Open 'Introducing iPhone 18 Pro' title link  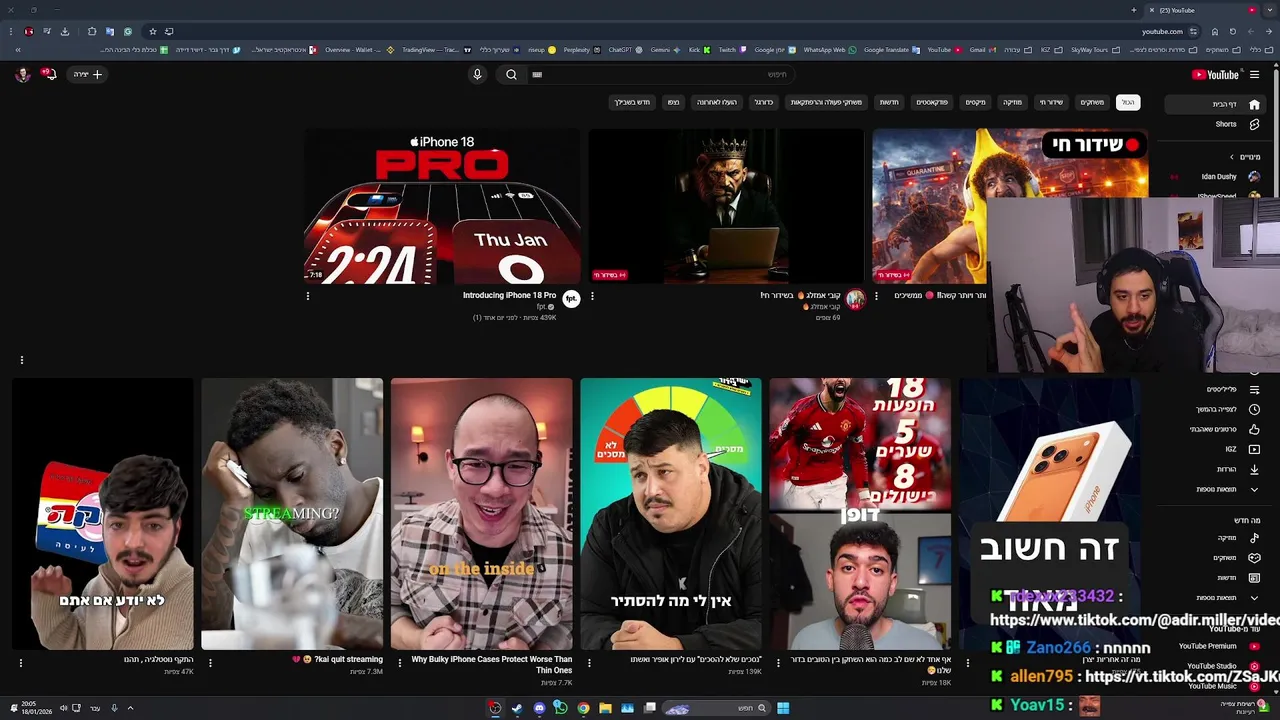[x=509, y=295]
